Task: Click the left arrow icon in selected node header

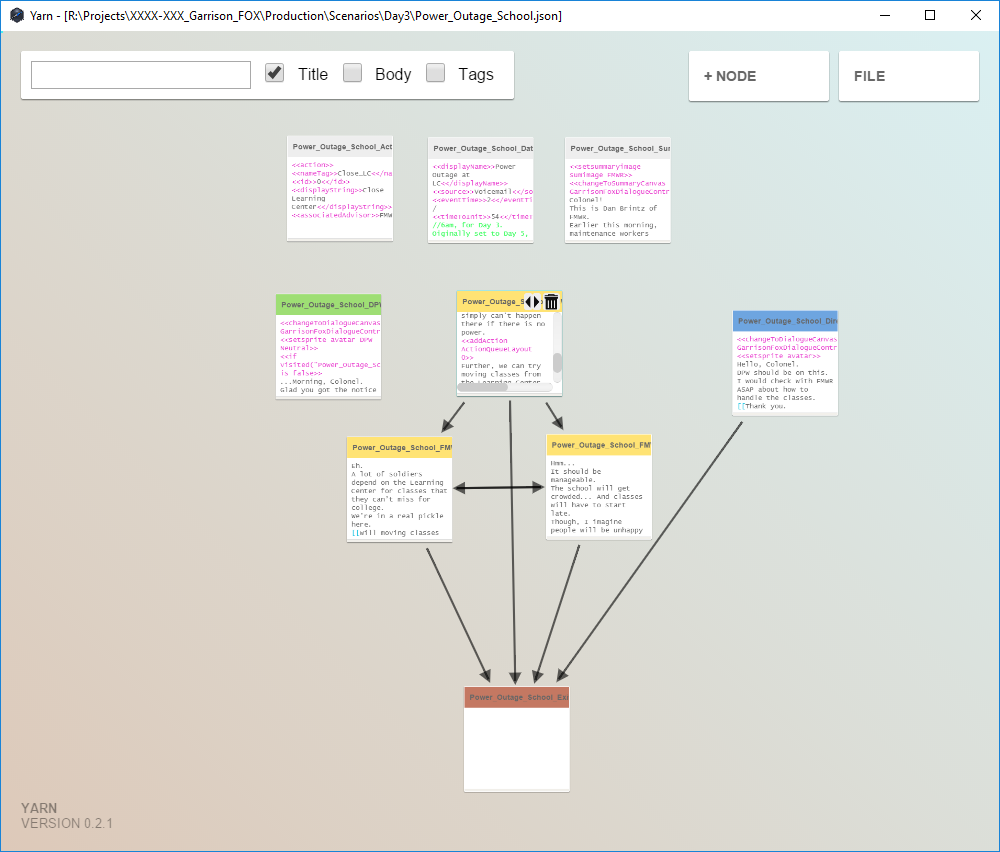Action: coord(528,302)
